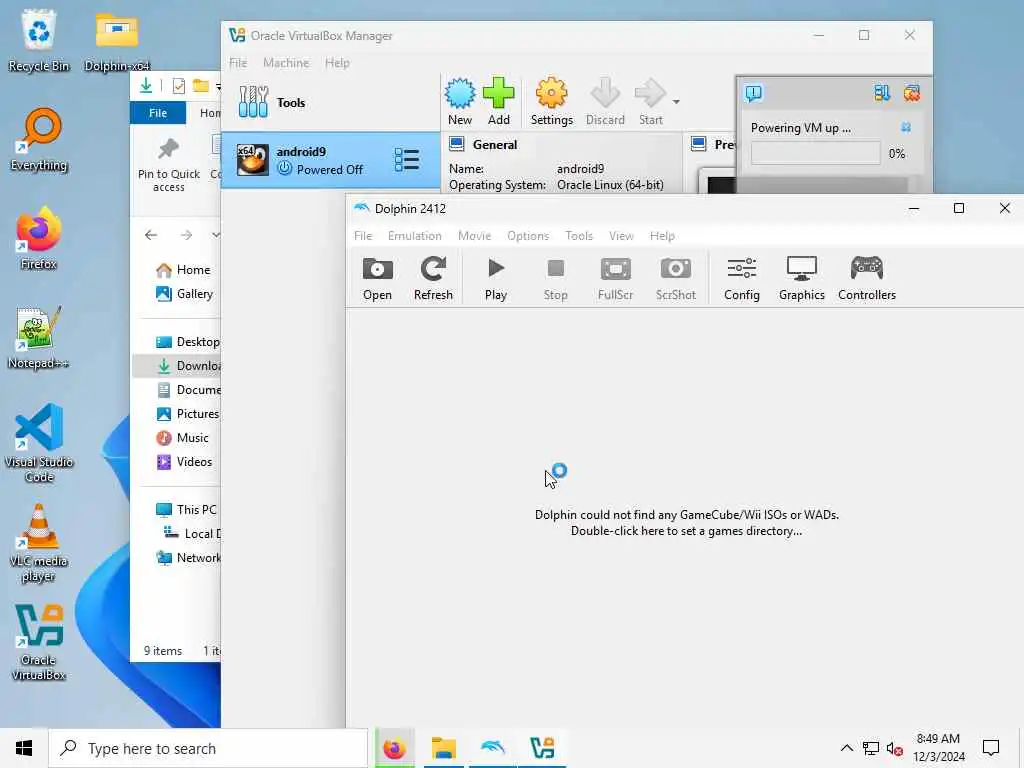Click Properties checkmark icon in Explorer titlebar
Image resolution: width=1024 pixels, height=768 pixels.
pos(178,86)
